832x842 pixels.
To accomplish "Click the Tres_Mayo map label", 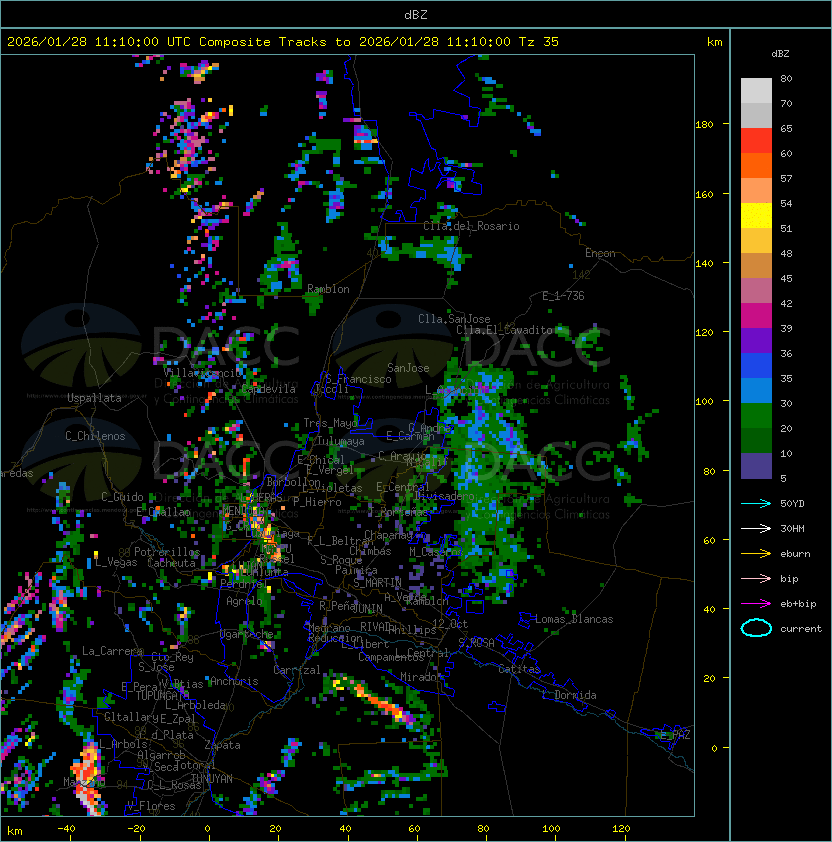I will (x=330, y=423).
